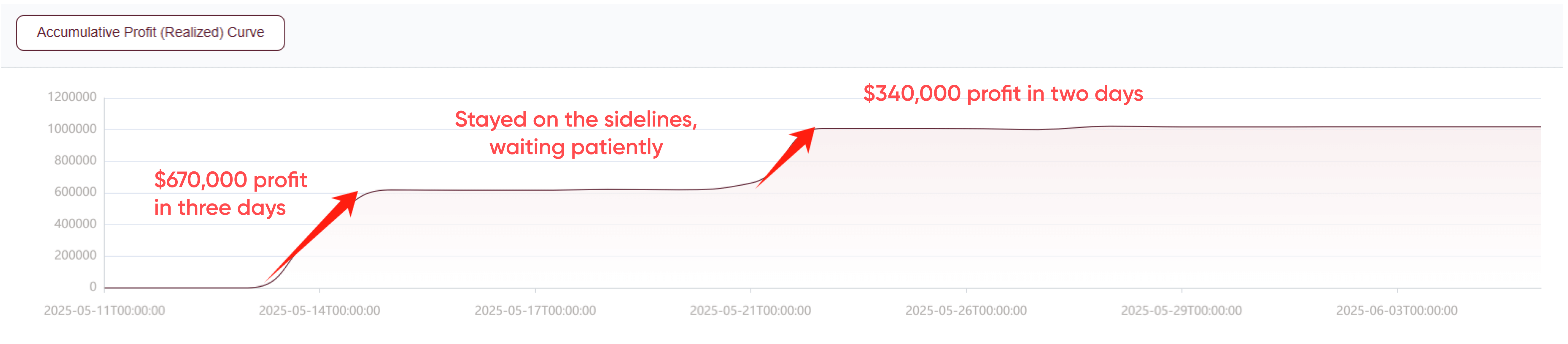Click the '$340,000 profit in two days' annotation
Image resolution: width=1568 pixels, height=344 pixels.
[x=1003, y=93]
